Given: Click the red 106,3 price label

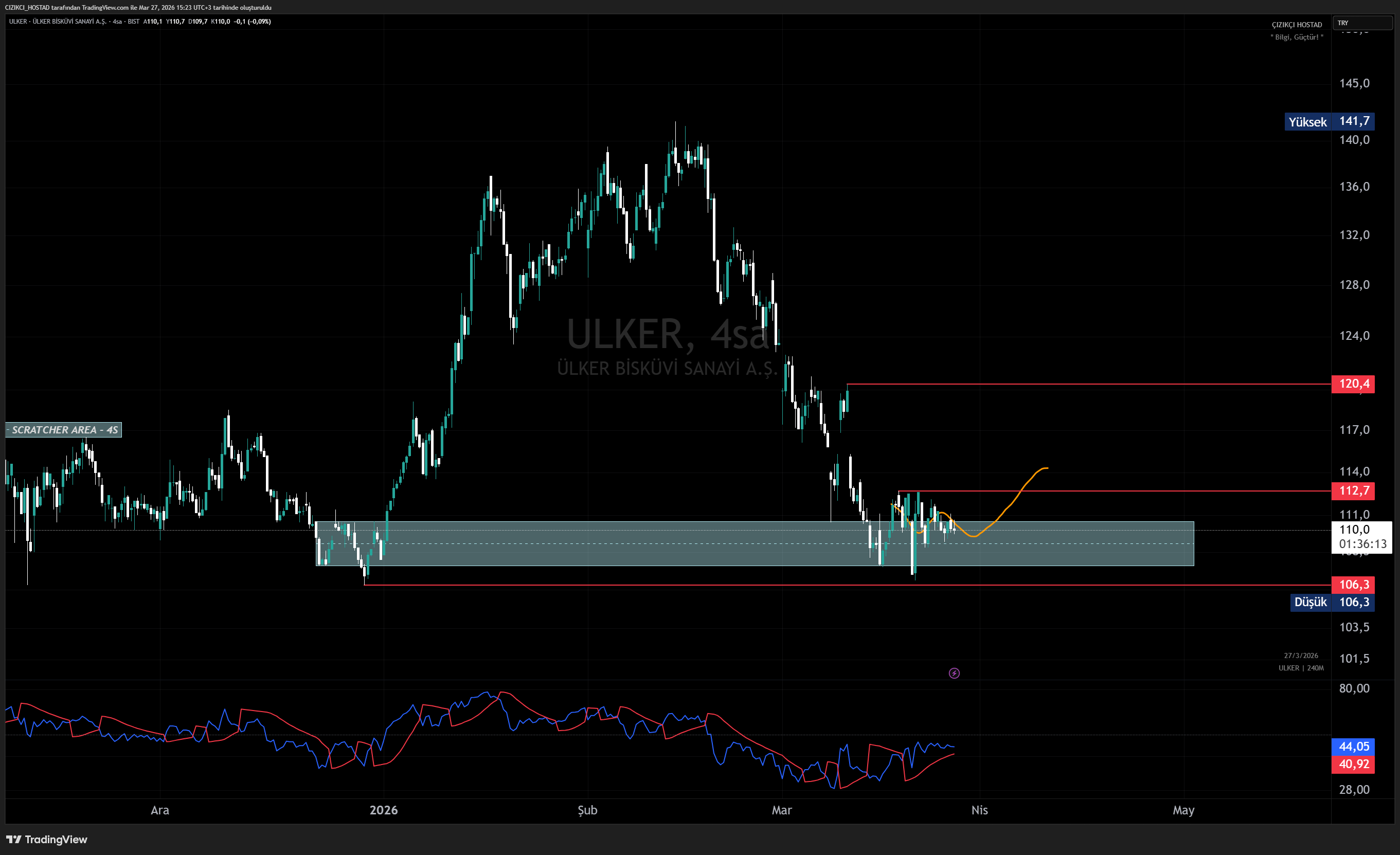Looking at the screenshot, I should [x=1353, y=585].
